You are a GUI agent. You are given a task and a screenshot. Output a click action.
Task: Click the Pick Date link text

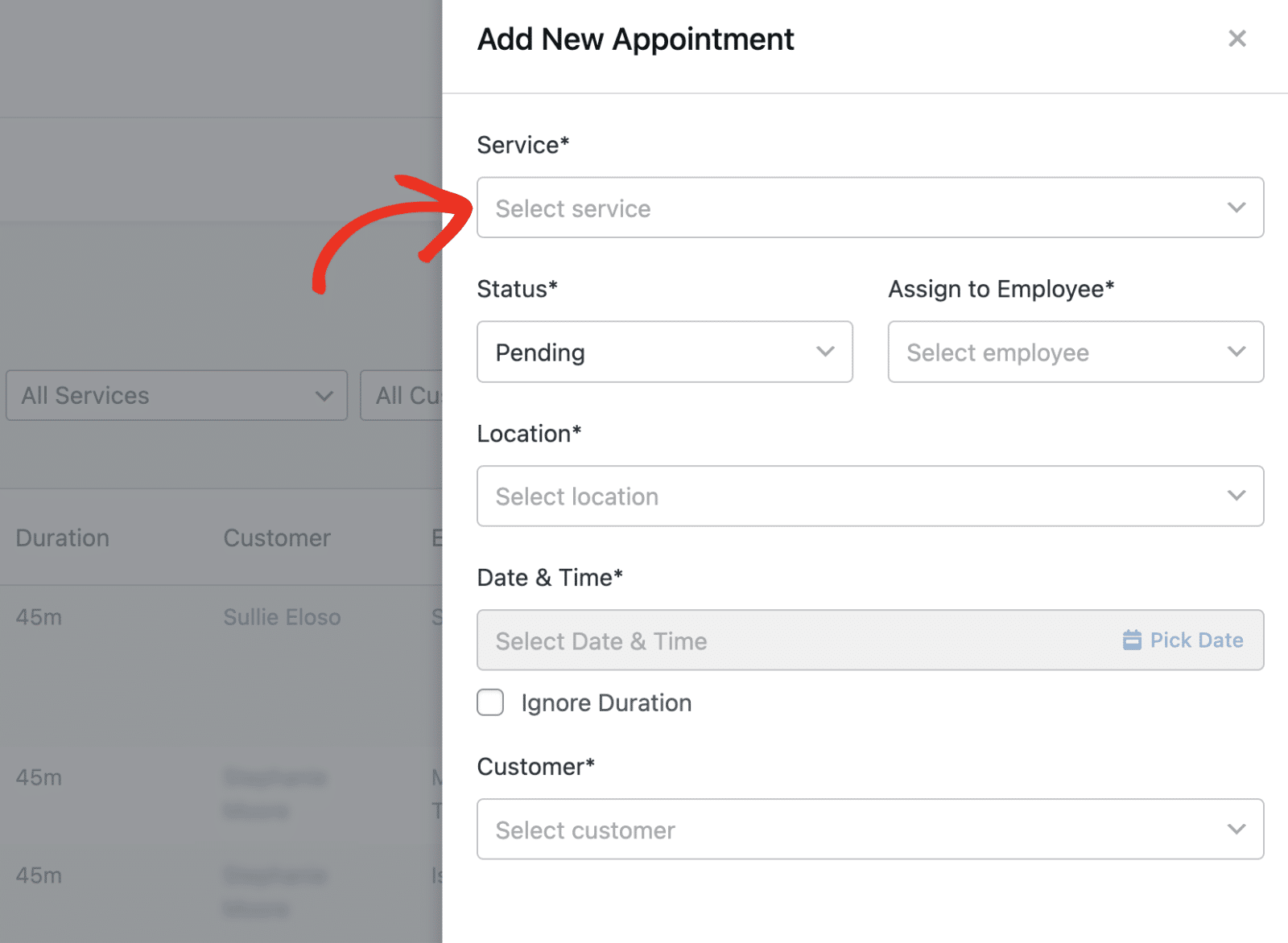(x=1196, y=640)
